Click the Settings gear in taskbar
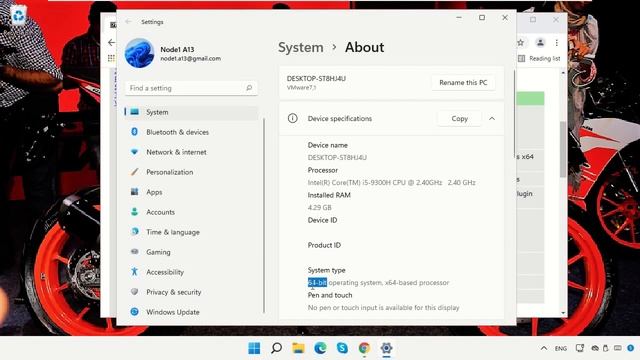 coord(387,348)
